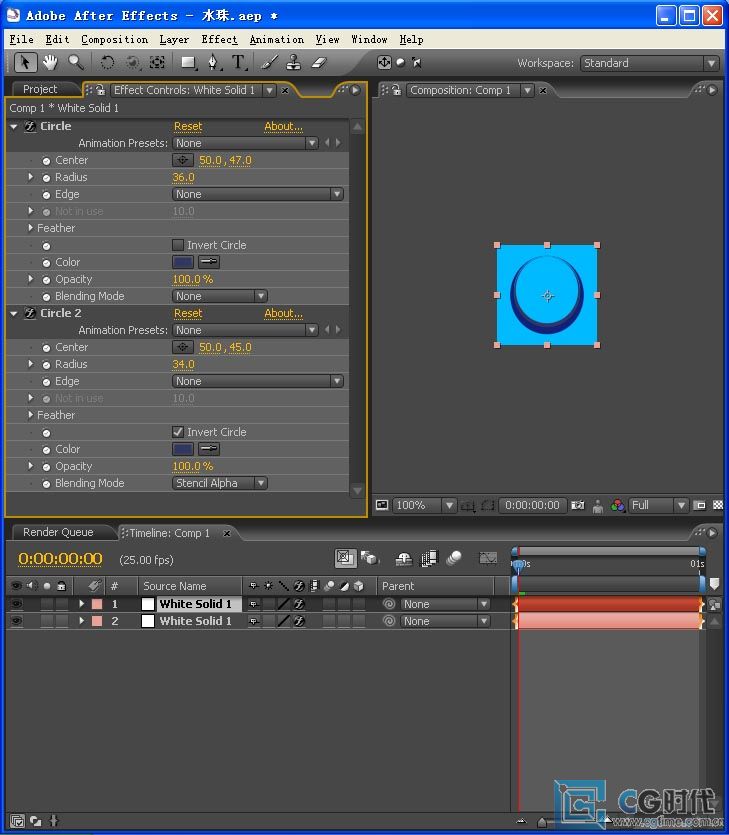Reset the Circle effect

click(188, 126)
